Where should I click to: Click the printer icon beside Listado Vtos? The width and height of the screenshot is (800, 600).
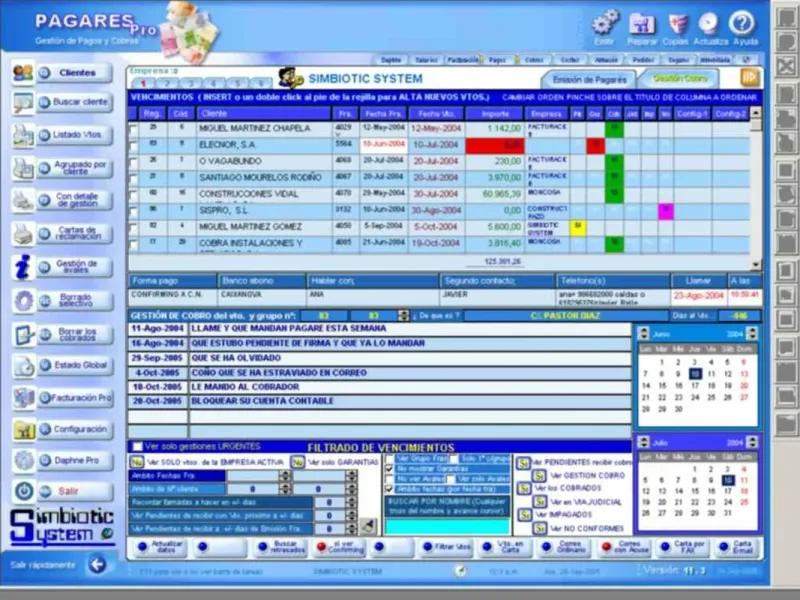coord(23,136)
